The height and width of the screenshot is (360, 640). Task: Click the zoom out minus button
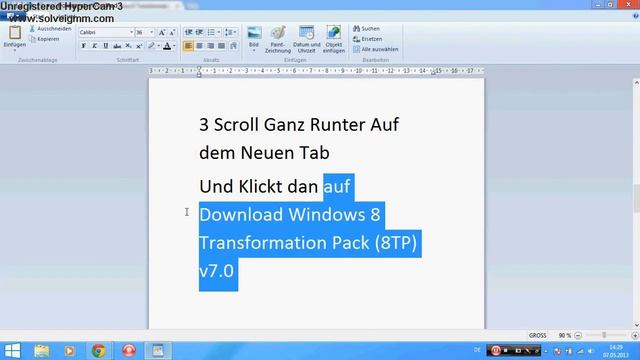[x=578, y=335]
